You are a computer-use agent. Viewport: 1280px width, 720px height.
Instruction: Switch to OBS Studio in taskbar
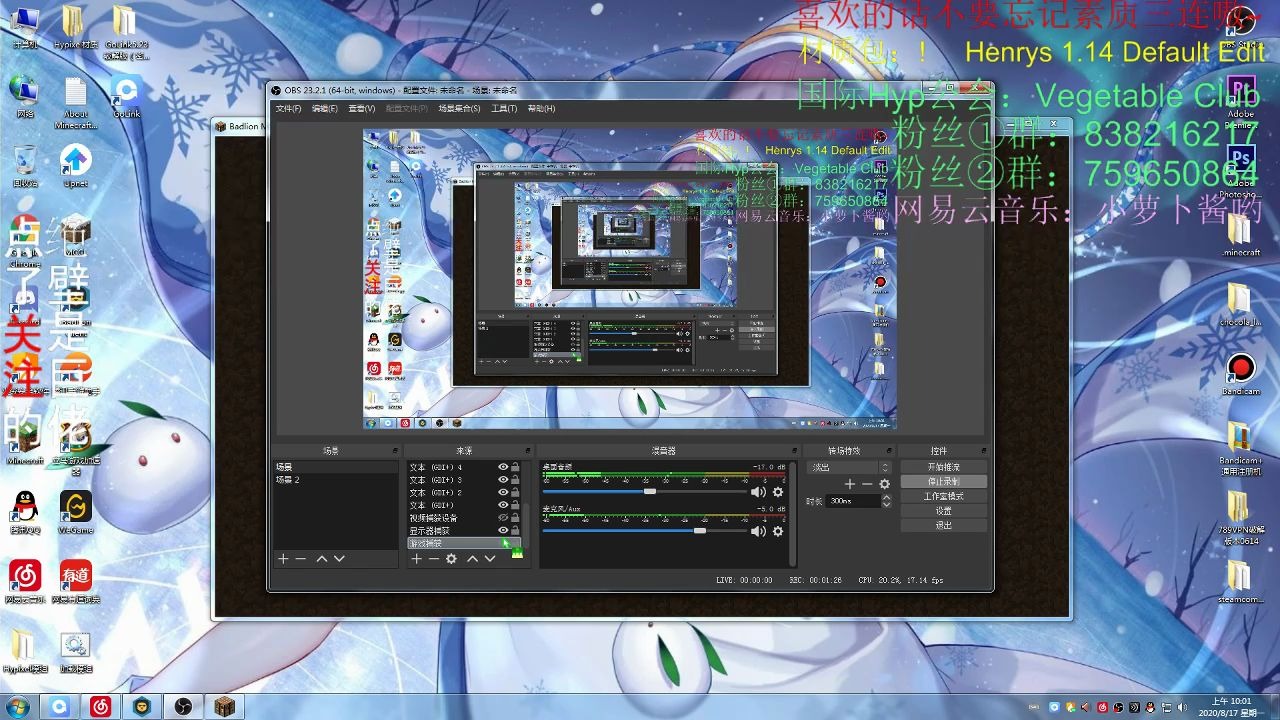pos(183,707)
